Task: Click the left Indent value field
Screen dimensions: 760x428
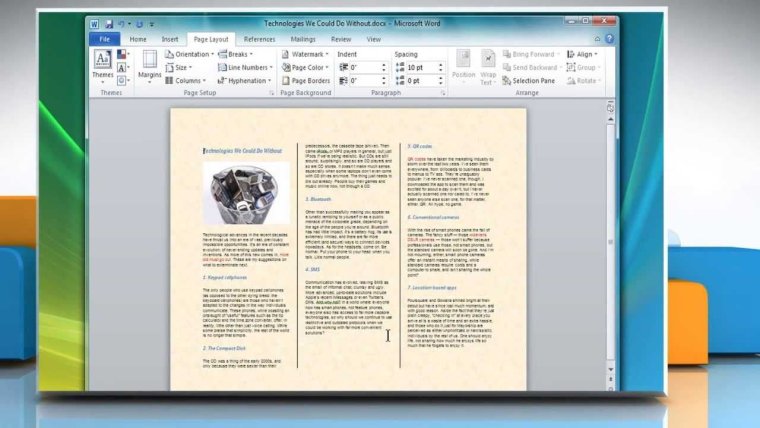Action: pos(363,67)
